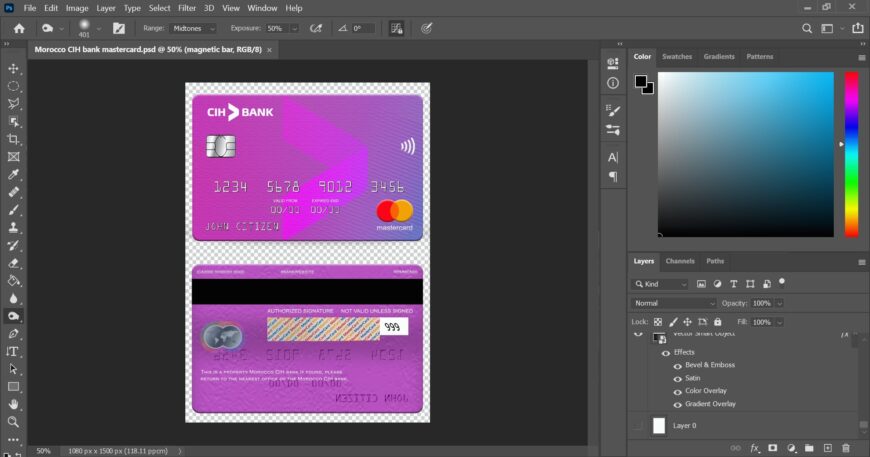The image size is (870, 457).
Task: Hide the Bevel & Emboss effect
Action: pyautogui.click(x=677, y=366)
